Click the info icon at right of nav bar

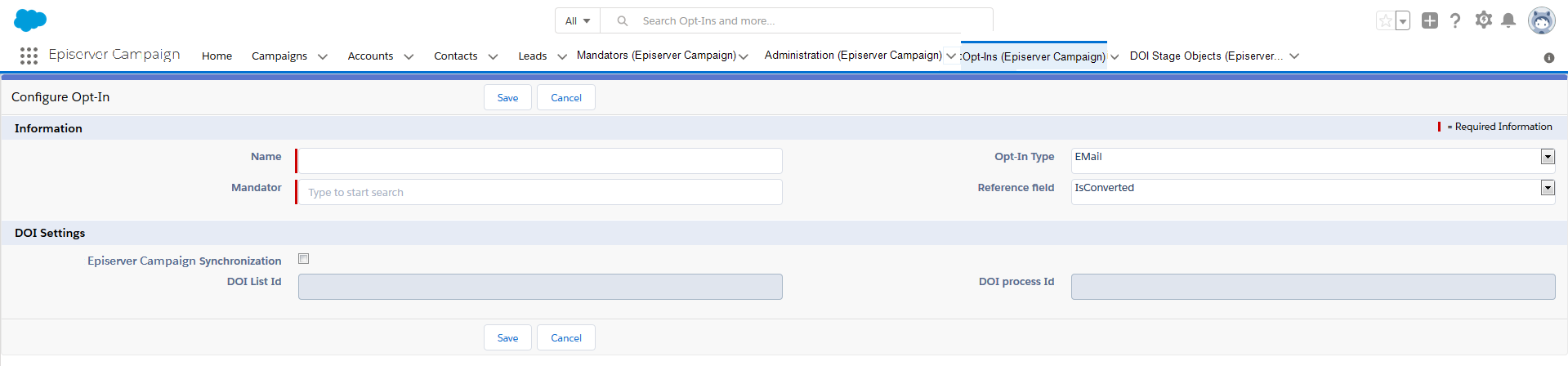(1548, 58)
